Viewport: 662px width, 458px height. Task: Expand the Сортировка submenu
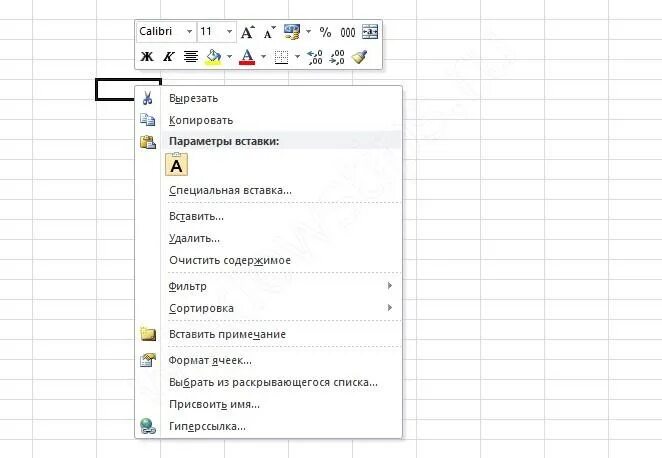(268, 308)
